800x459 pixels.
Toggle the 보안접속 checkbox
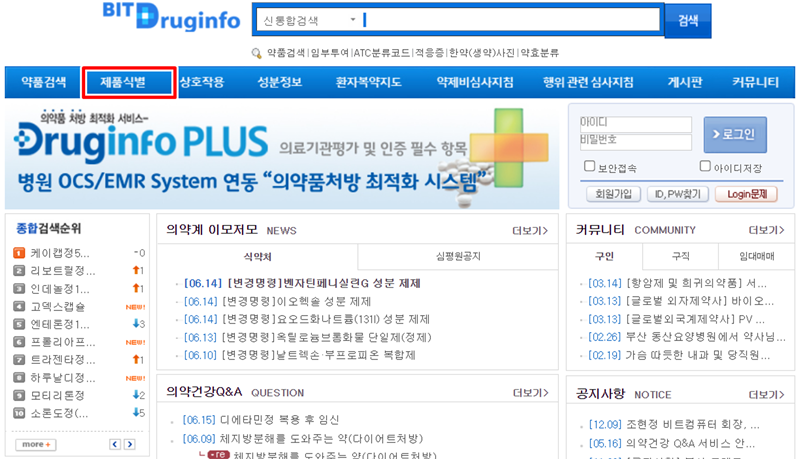pyautogui.click(x=590, y=166)
